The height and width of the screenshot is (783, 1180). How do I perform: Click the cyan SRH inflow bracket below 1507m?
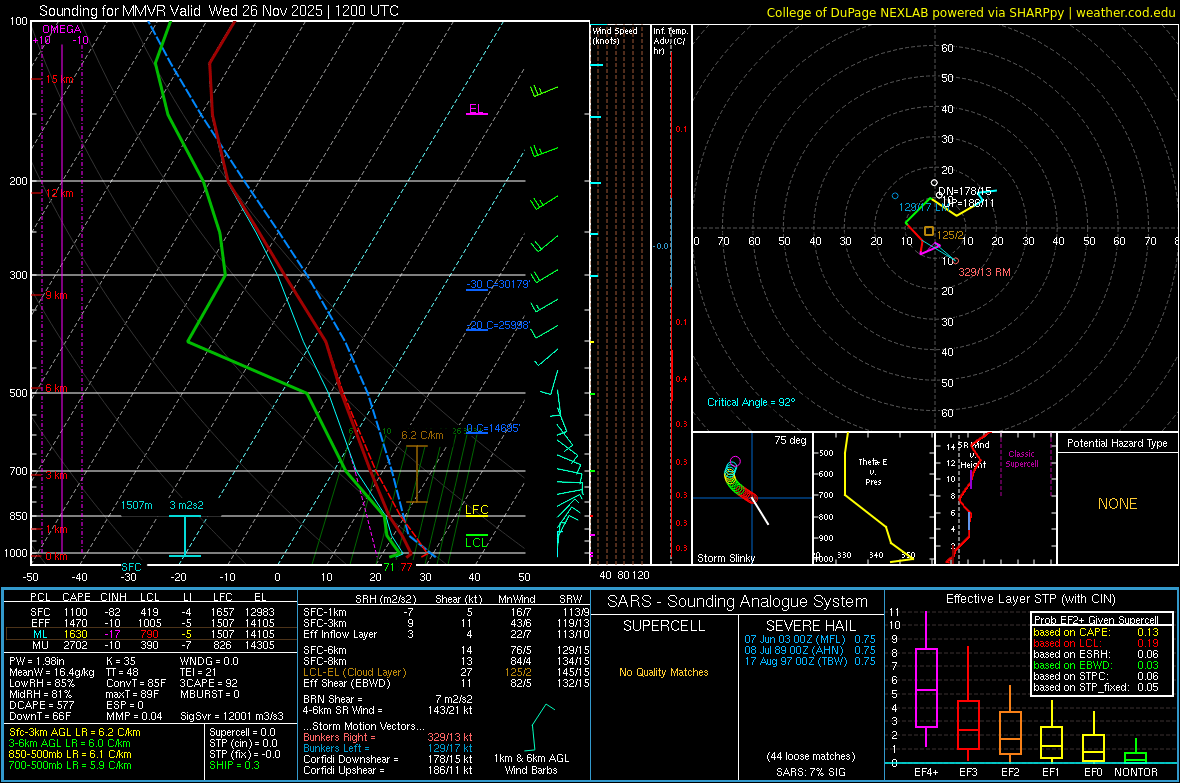pos(184,535)
